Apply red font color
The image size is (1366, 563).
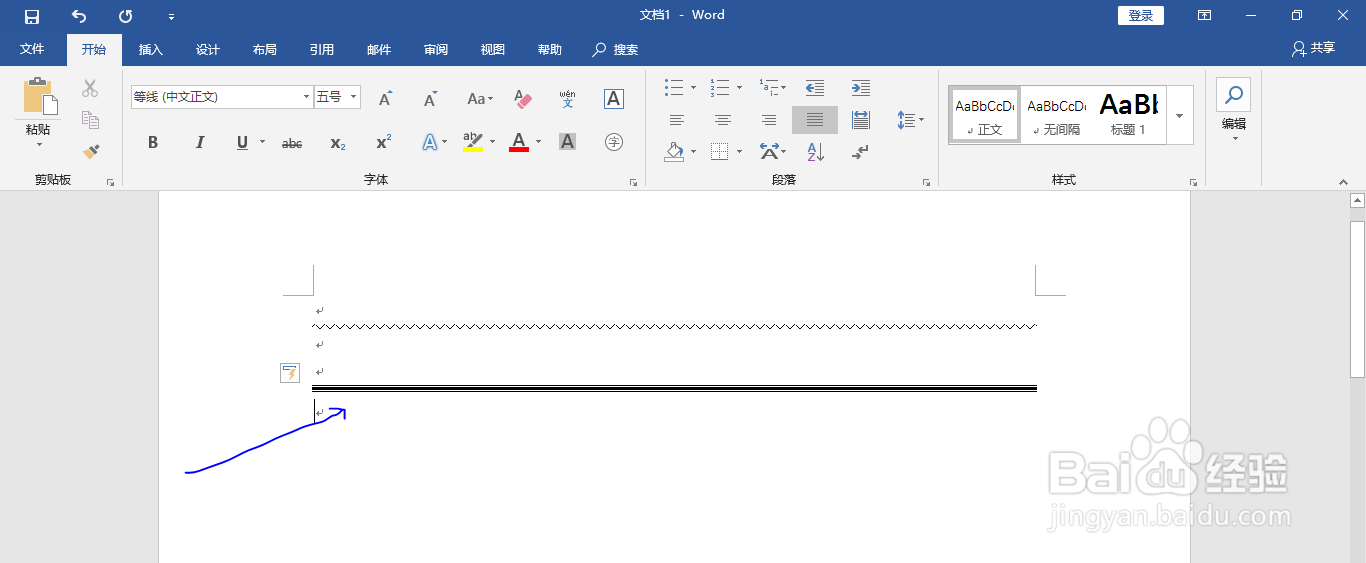(519, 142)
